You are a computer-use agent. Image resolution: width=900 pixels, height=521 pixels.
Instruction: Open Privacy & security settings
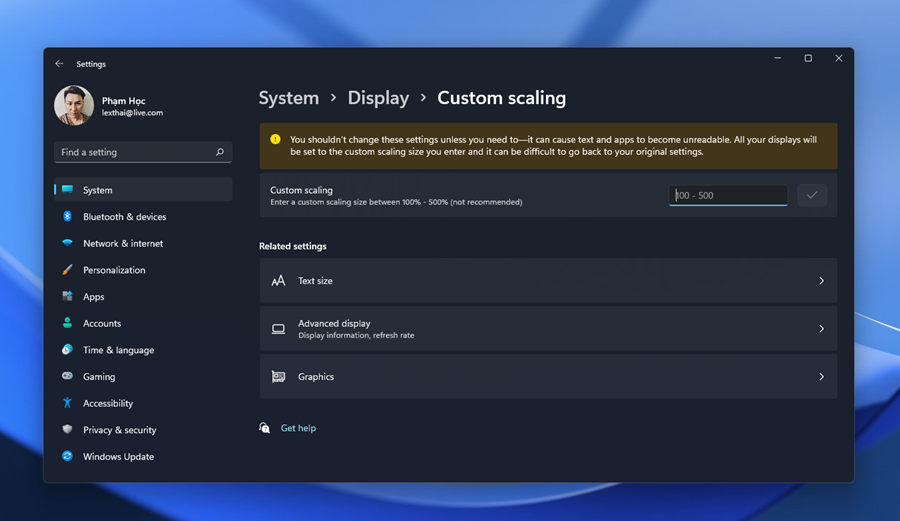(x=143, y=430)
